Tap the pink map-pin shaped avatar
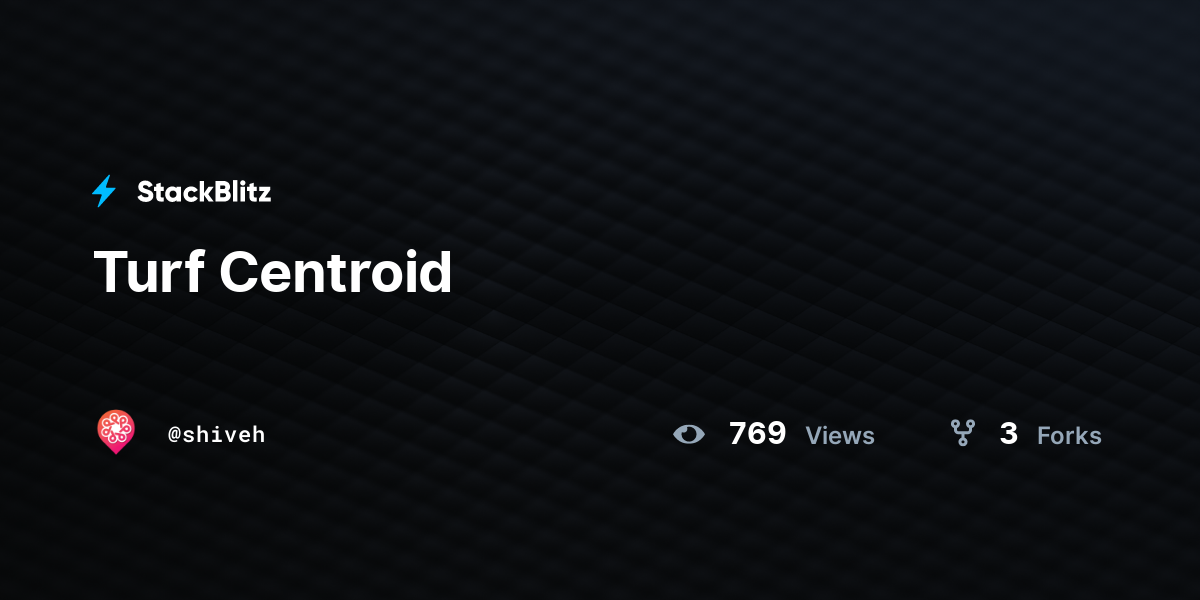Screen dimensions: 1200x600 [x=116, y=432]
